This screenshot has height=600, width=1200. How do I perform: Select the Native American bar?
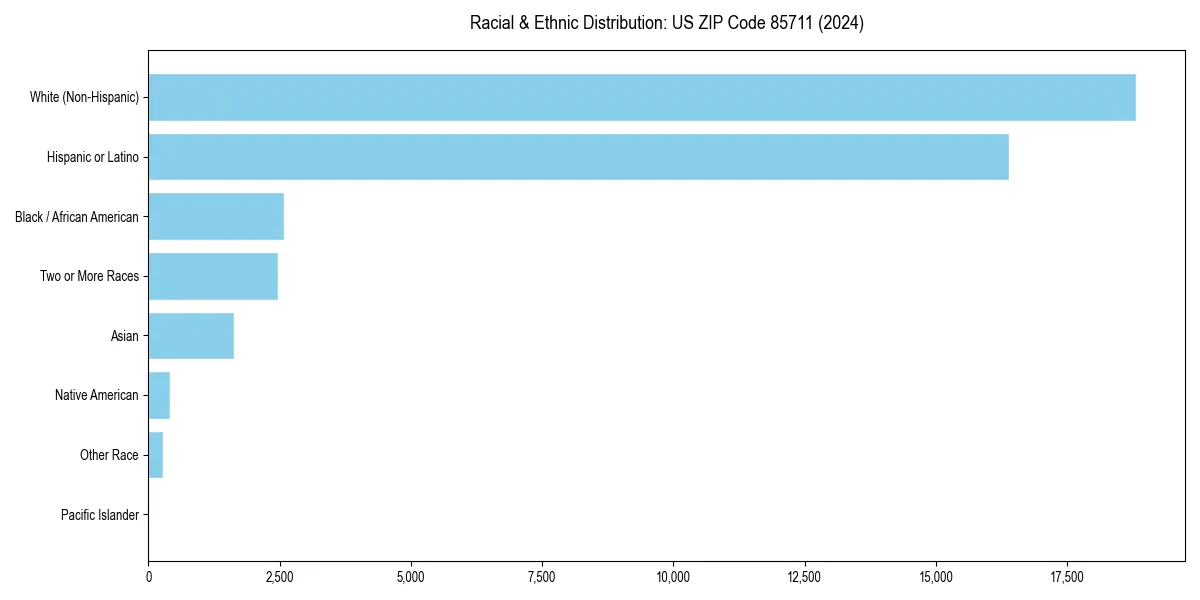(x=158, y=395)
